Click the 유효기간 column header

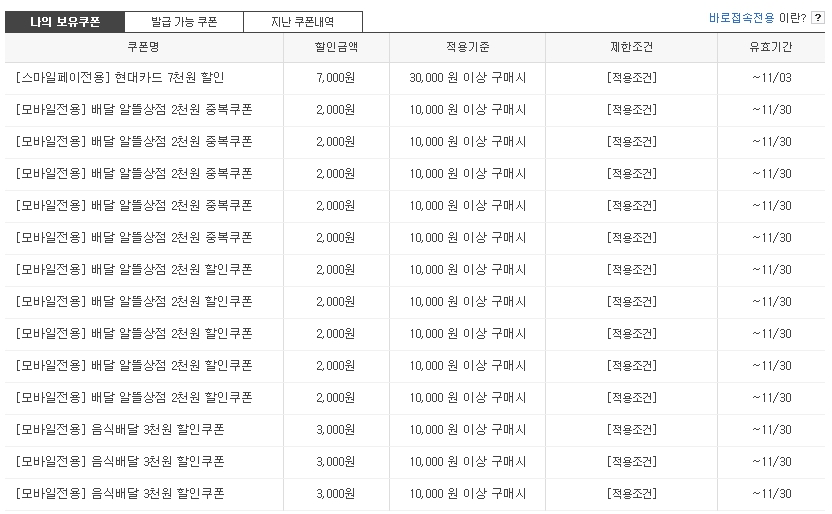tap(771, 48)
